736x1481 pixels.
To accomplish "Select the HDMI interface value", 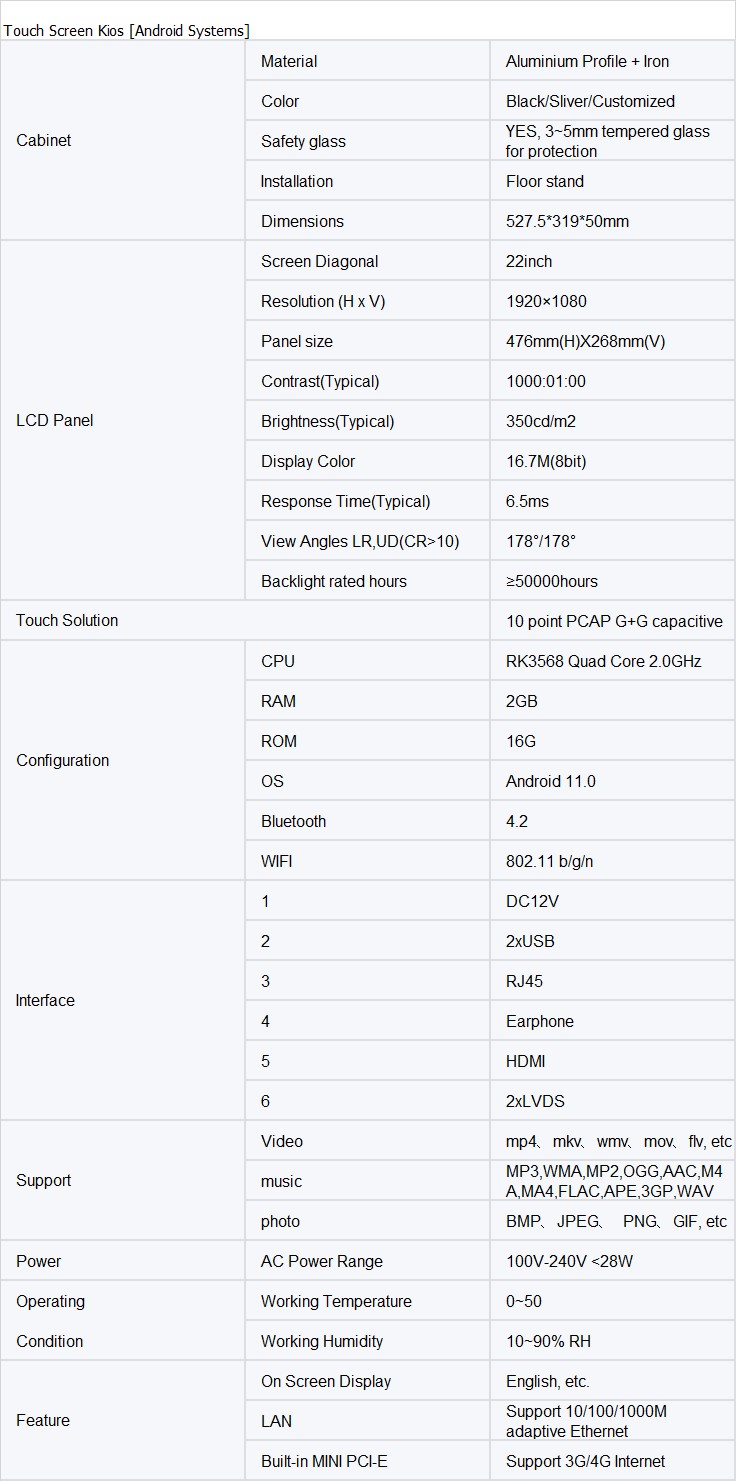I will coord(526,1061).
